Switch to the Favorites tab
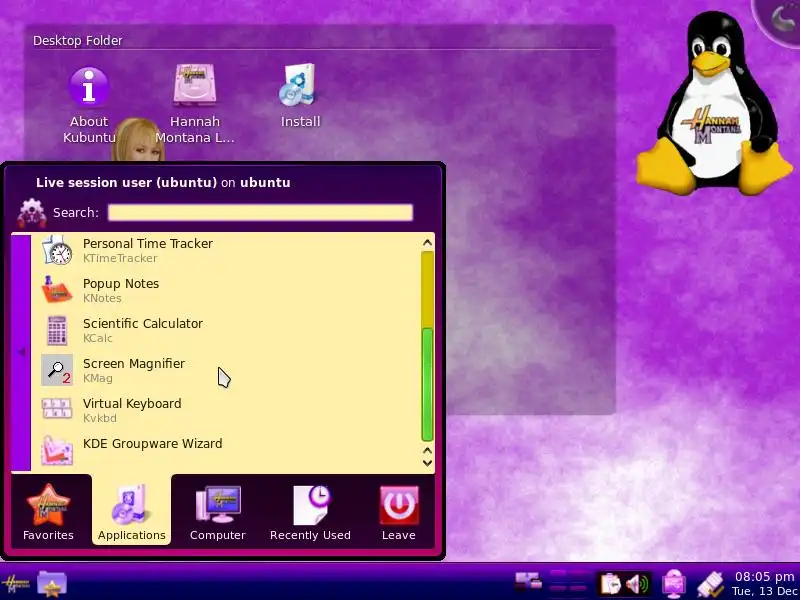This screenshot has width=800, height=600. tap(48, 512)
